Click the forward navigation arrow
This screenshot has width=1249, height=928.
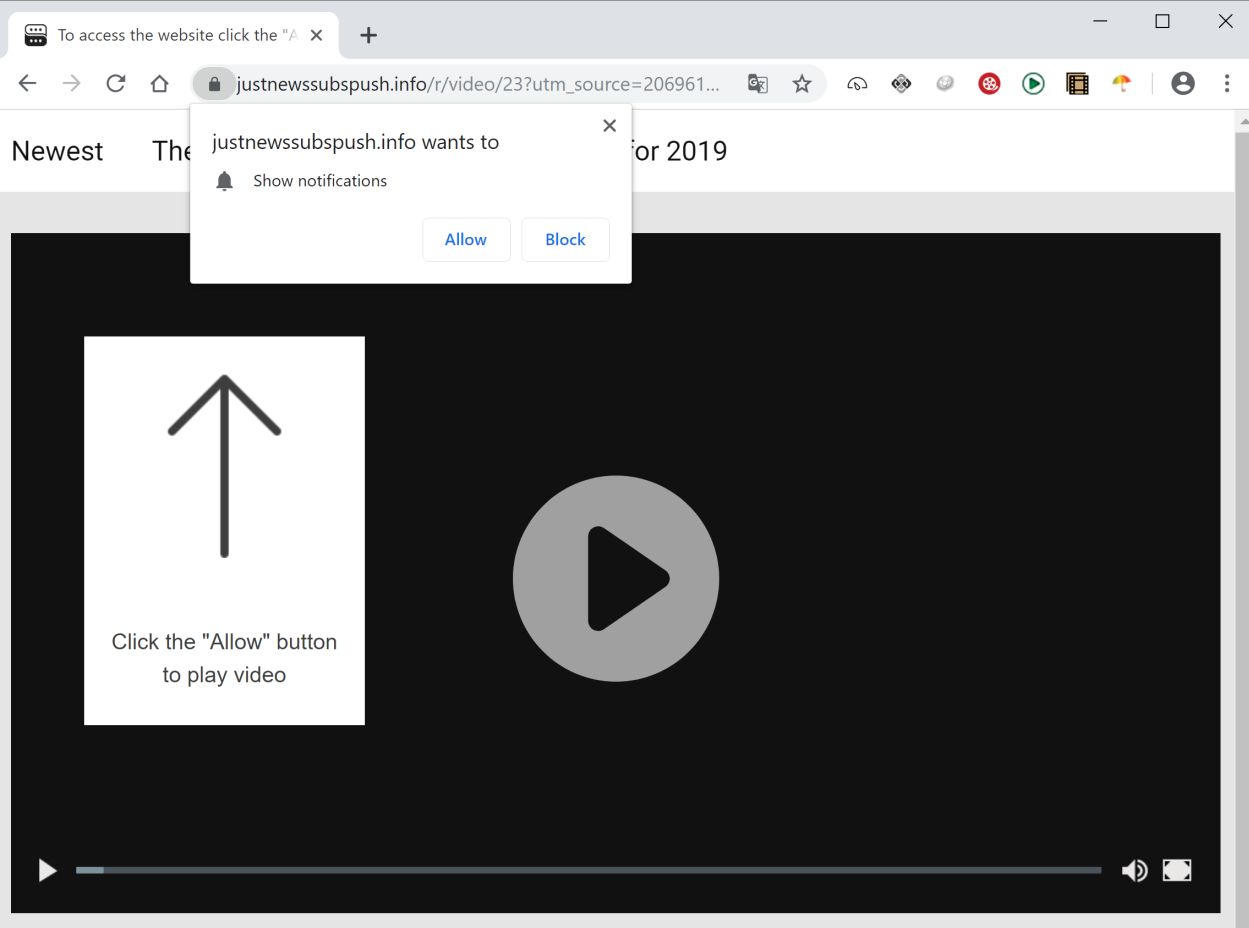(x=71, y=84)
